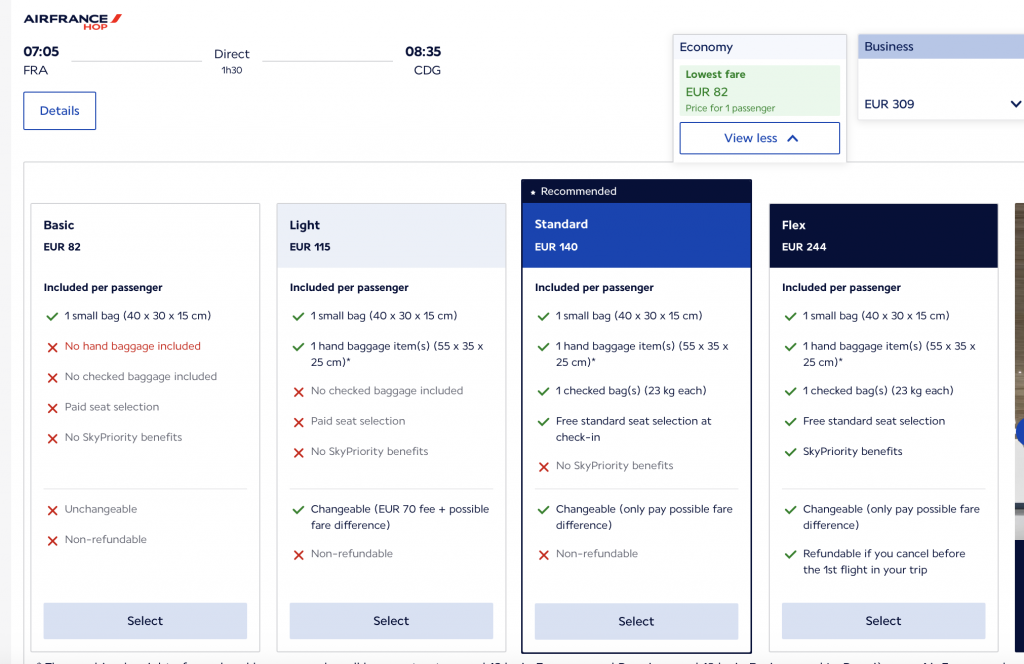Select the Light EUR 115 fare

[x=391, y=621]
